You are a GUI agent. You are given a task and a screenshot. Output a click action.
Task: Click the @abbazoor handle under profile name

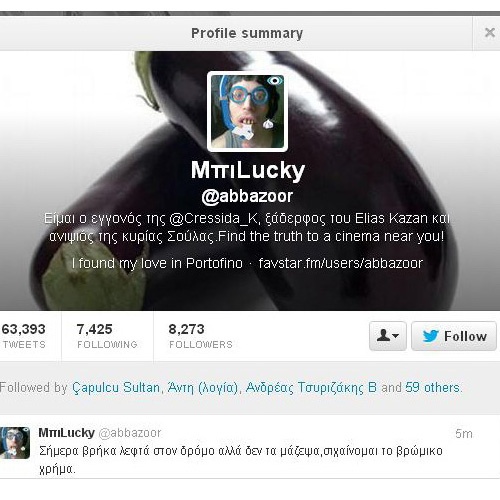(x=247, y=196)
